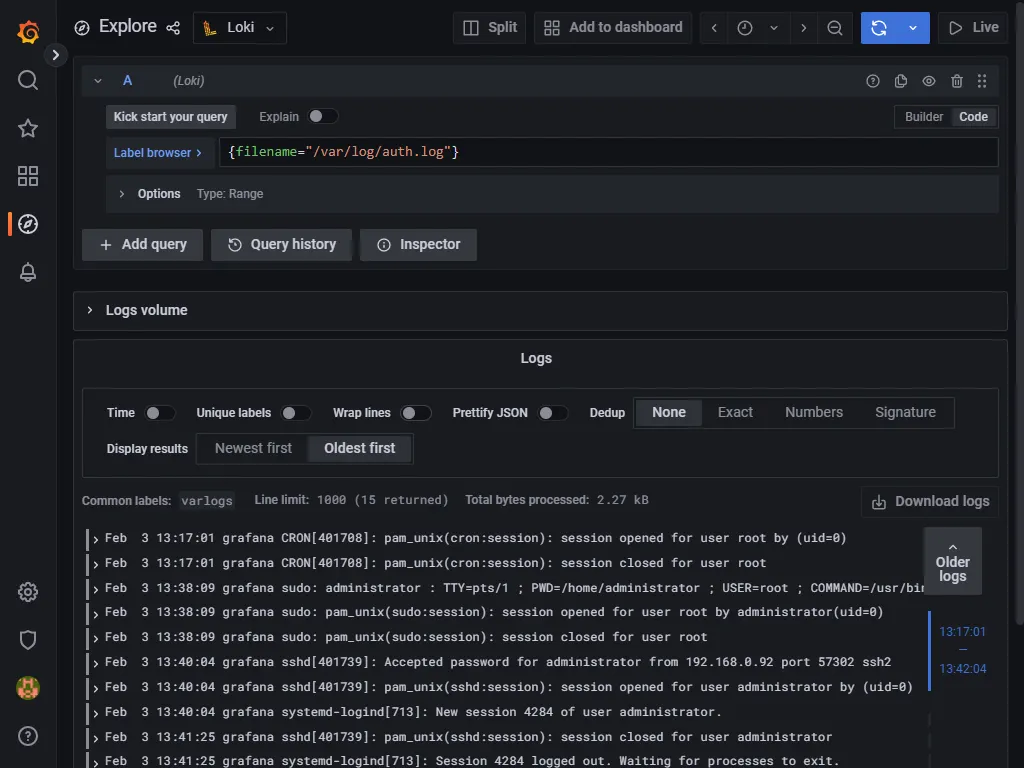Click Kick start your query
Screen dimensions: 1024x768
170,117
